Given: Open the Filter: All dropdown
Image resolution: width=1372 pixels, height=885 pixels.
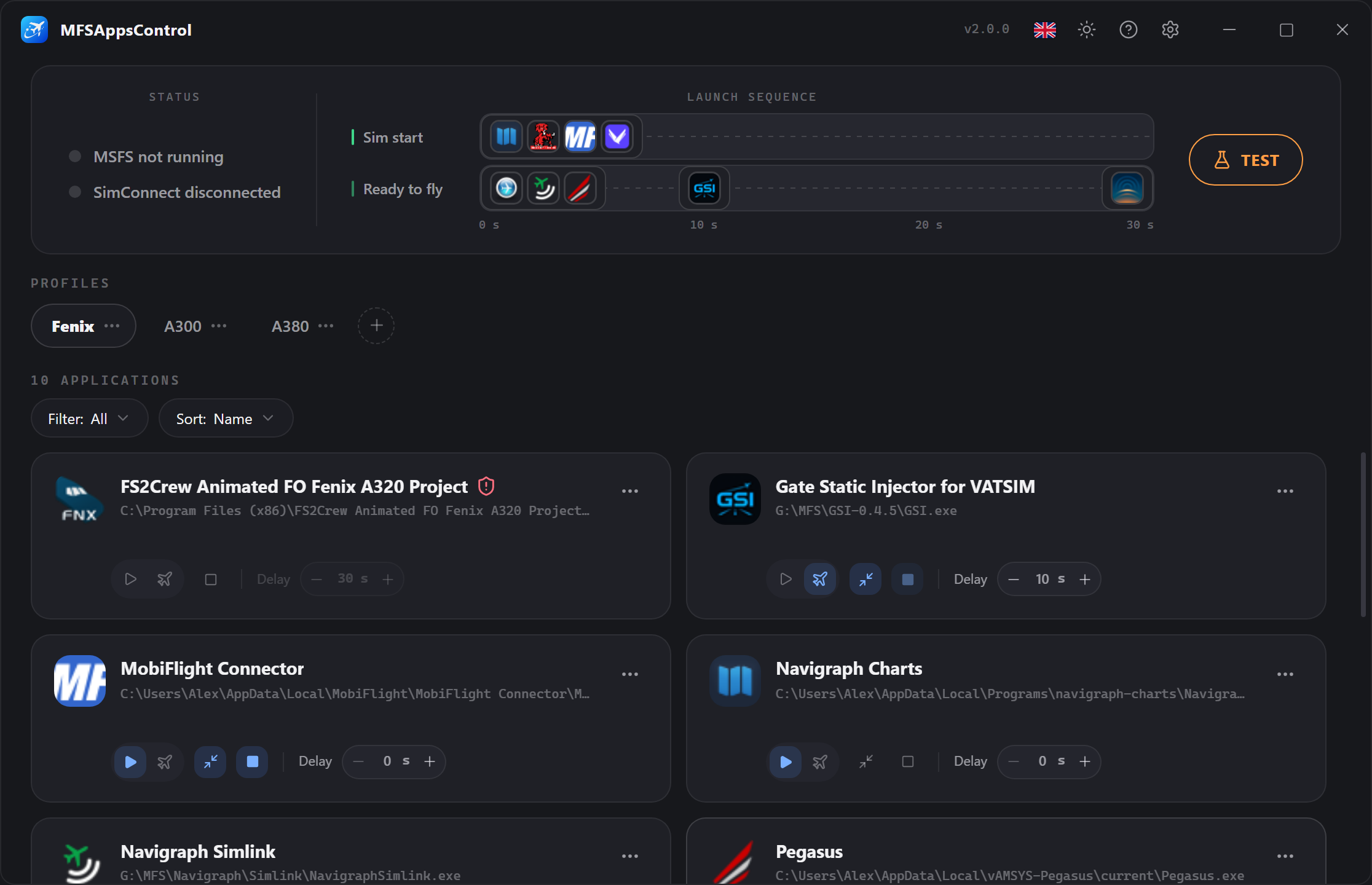Looking at the screenshot, I should [89, 419].
